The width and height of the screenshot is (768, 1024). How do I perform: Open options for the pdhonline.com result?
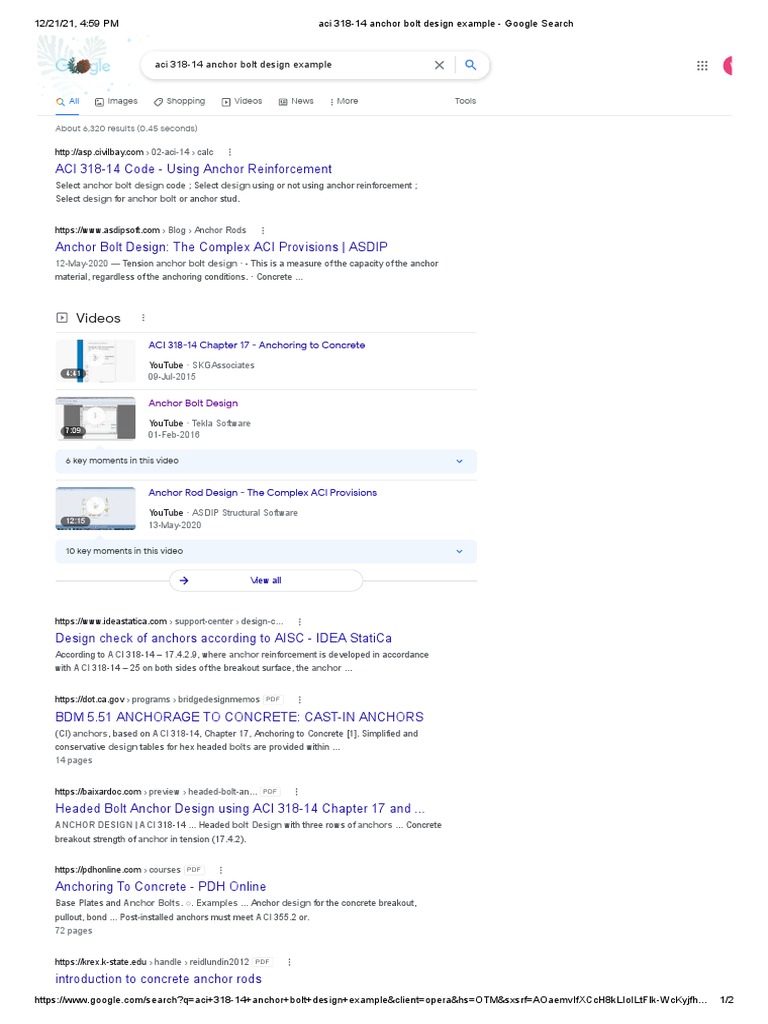click(x=221, y=870)
